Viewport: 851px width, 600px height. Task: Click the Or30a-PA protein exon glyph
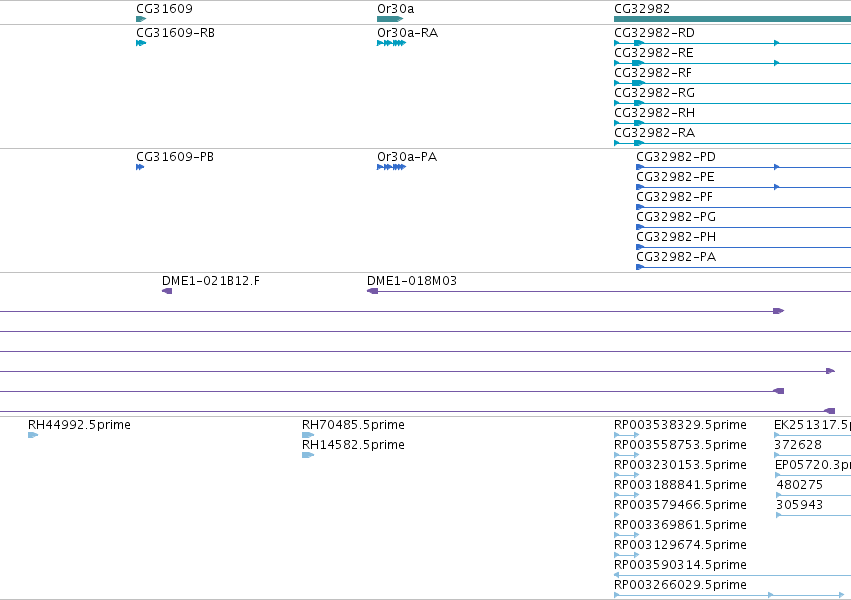[x=391, y=167]
